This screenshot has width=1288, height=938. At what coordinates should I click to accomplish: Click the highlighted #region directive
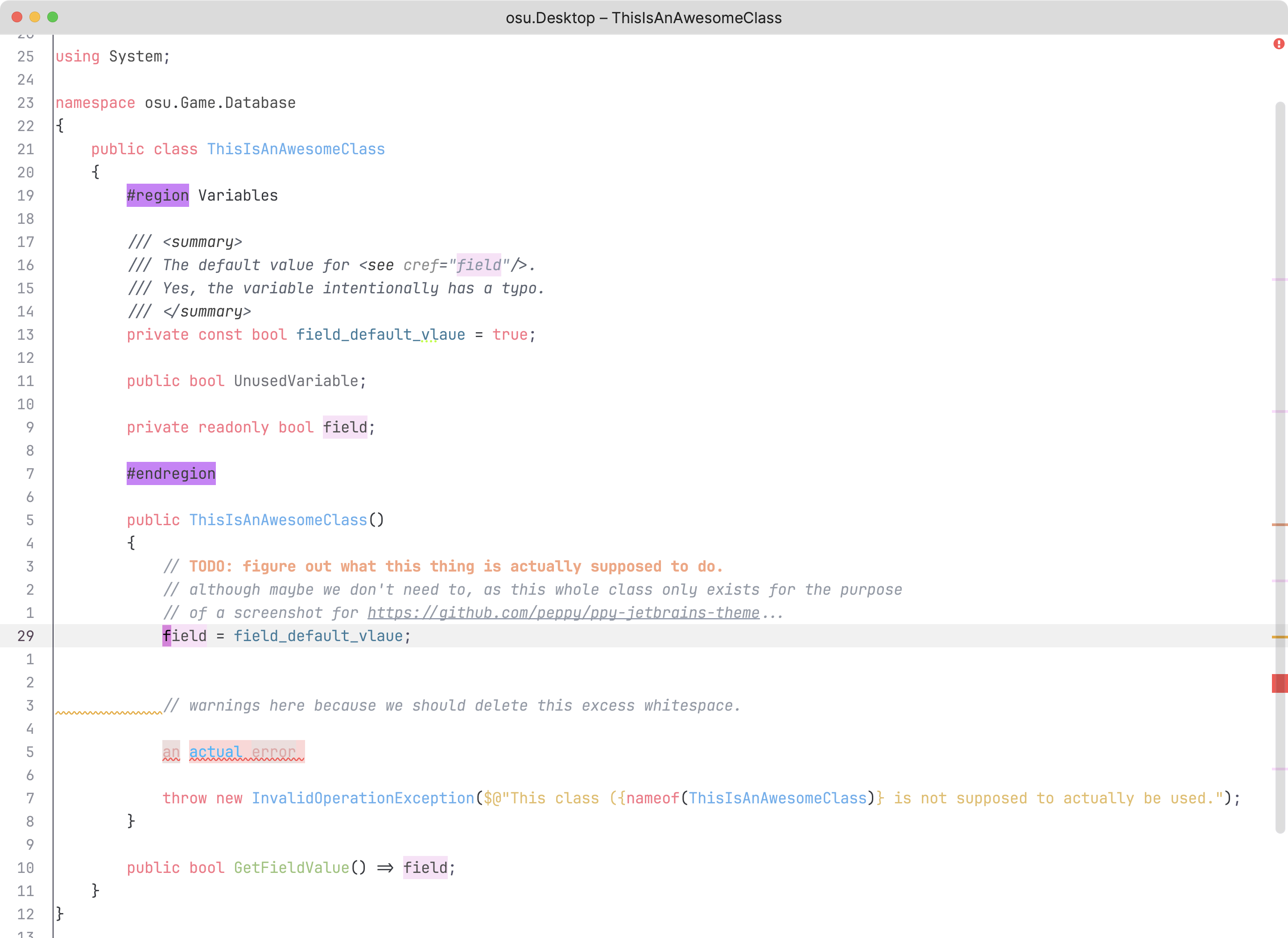157,195
